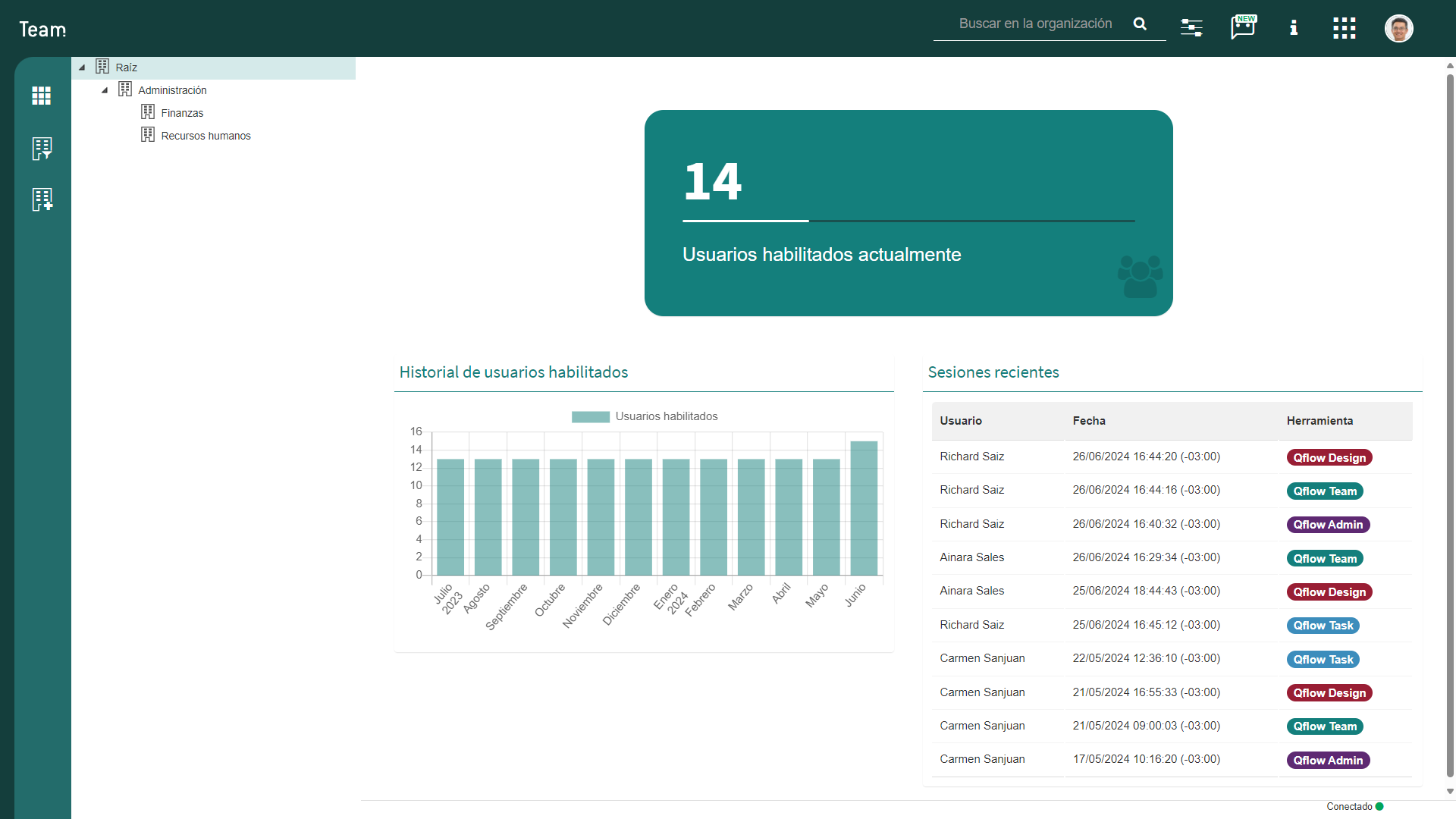Click the organization filter building icon in sidebar
Image resolution: width=1456 pixels, height=819 pixels.
(x=42, y=149)
